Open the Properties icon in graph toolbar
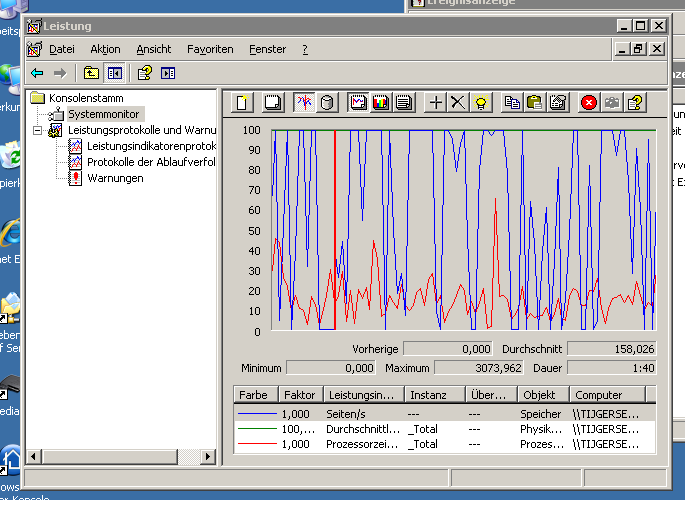The image size is (685, 505). click(558, 103)
